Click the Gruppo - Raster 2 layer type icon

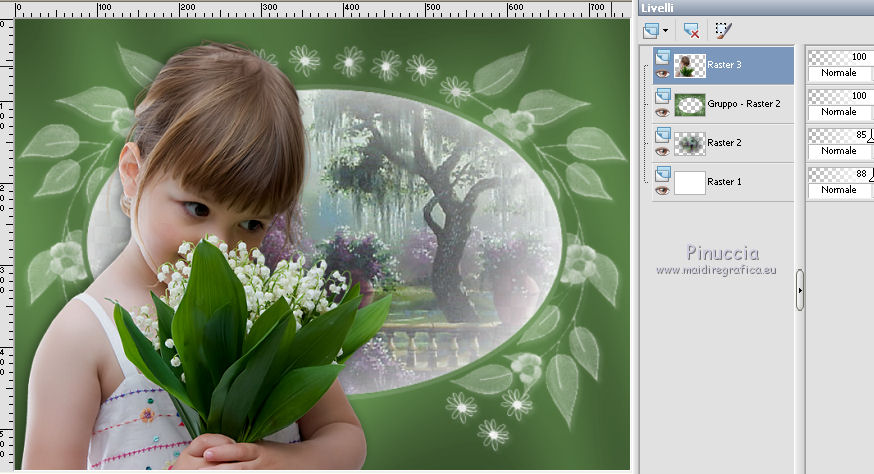tap(663, 96)
